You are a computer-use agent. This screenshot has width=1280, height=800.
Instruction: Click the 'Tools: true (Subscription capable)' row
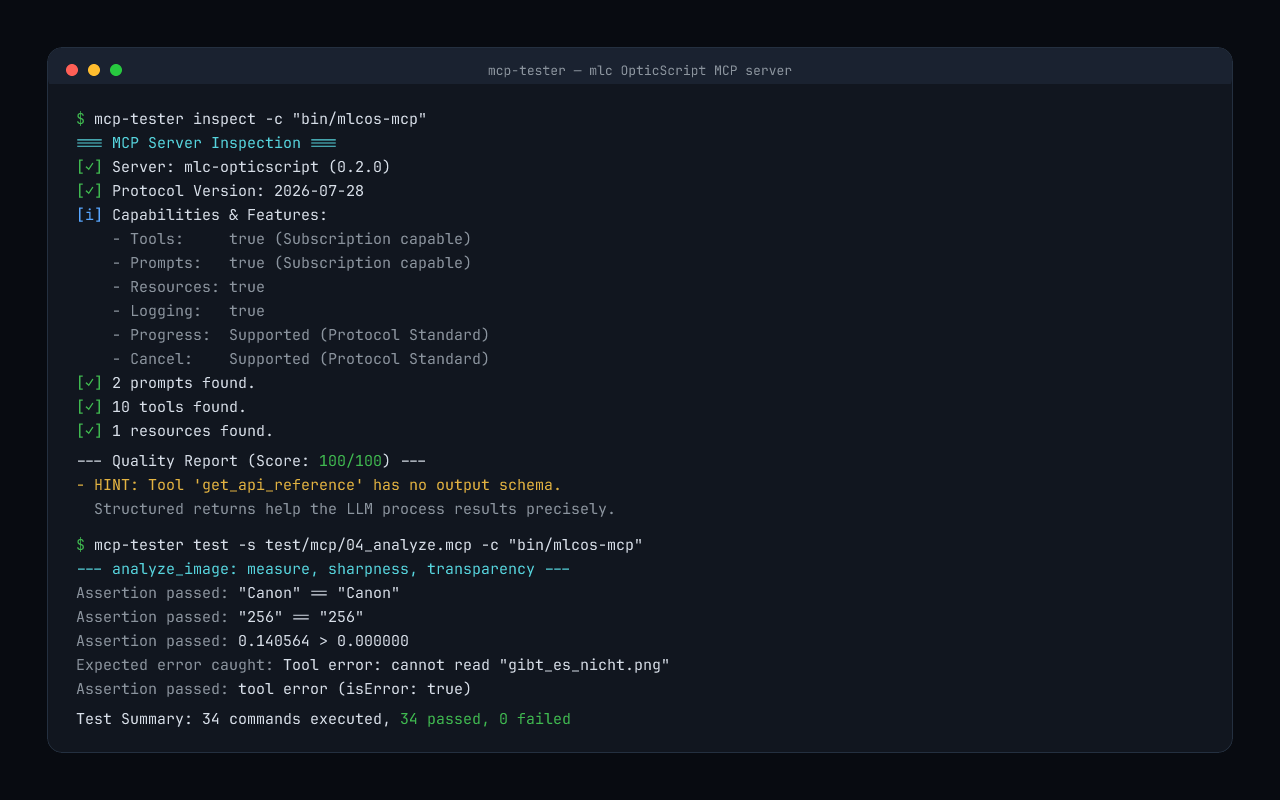point(292,239)
